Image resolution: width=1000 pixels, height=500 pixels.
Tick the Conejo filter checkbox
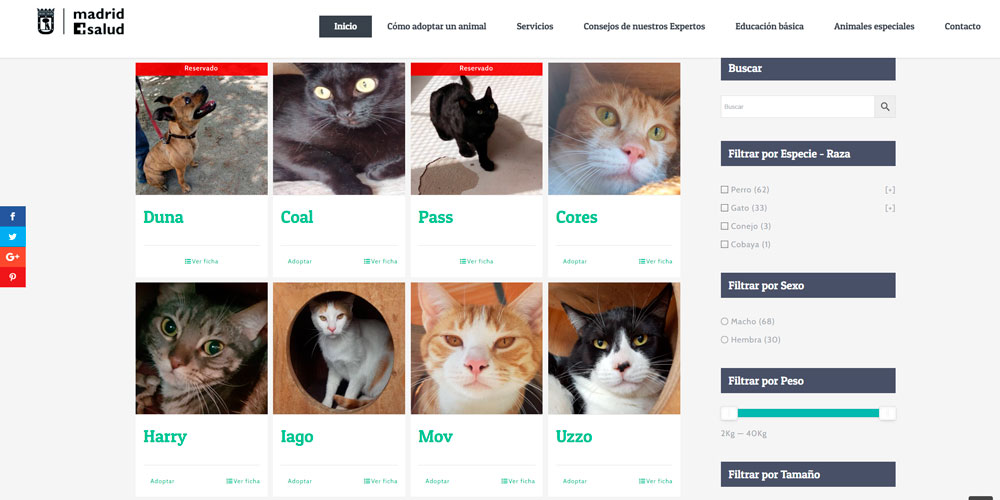tap(724, 226)
